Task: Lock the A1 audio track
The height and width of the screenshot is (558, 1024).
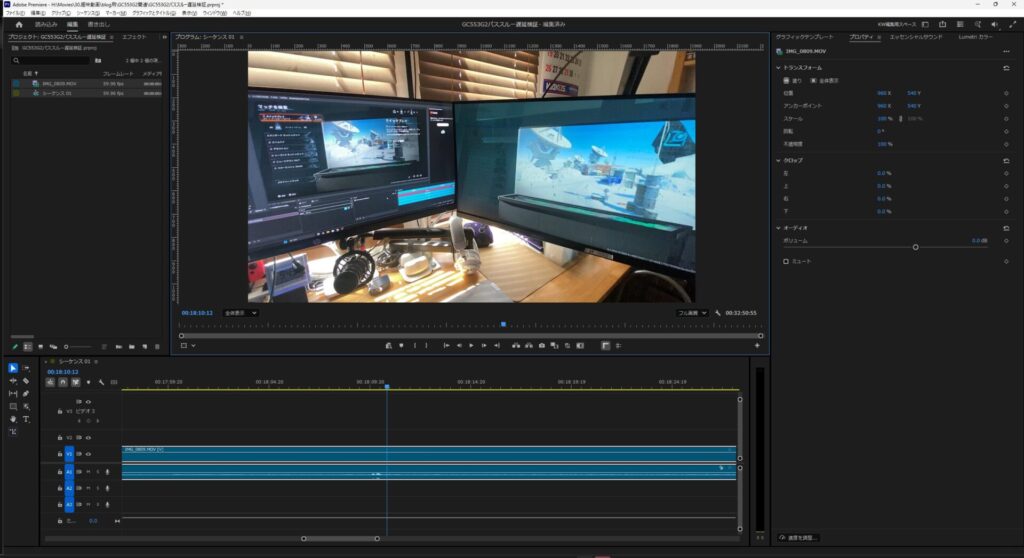Action: pos(60,471)
